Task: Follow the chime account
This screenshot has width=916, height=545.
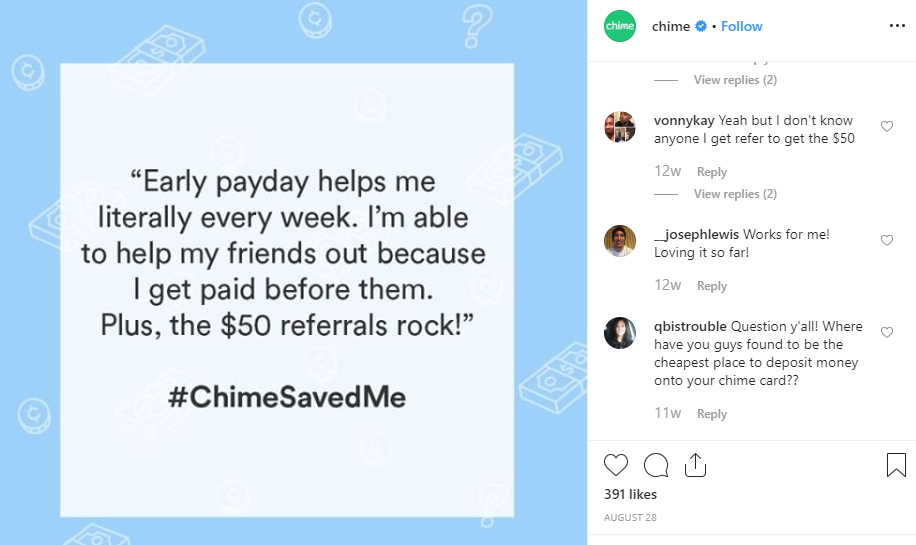Action: click(x=741, y=26)
